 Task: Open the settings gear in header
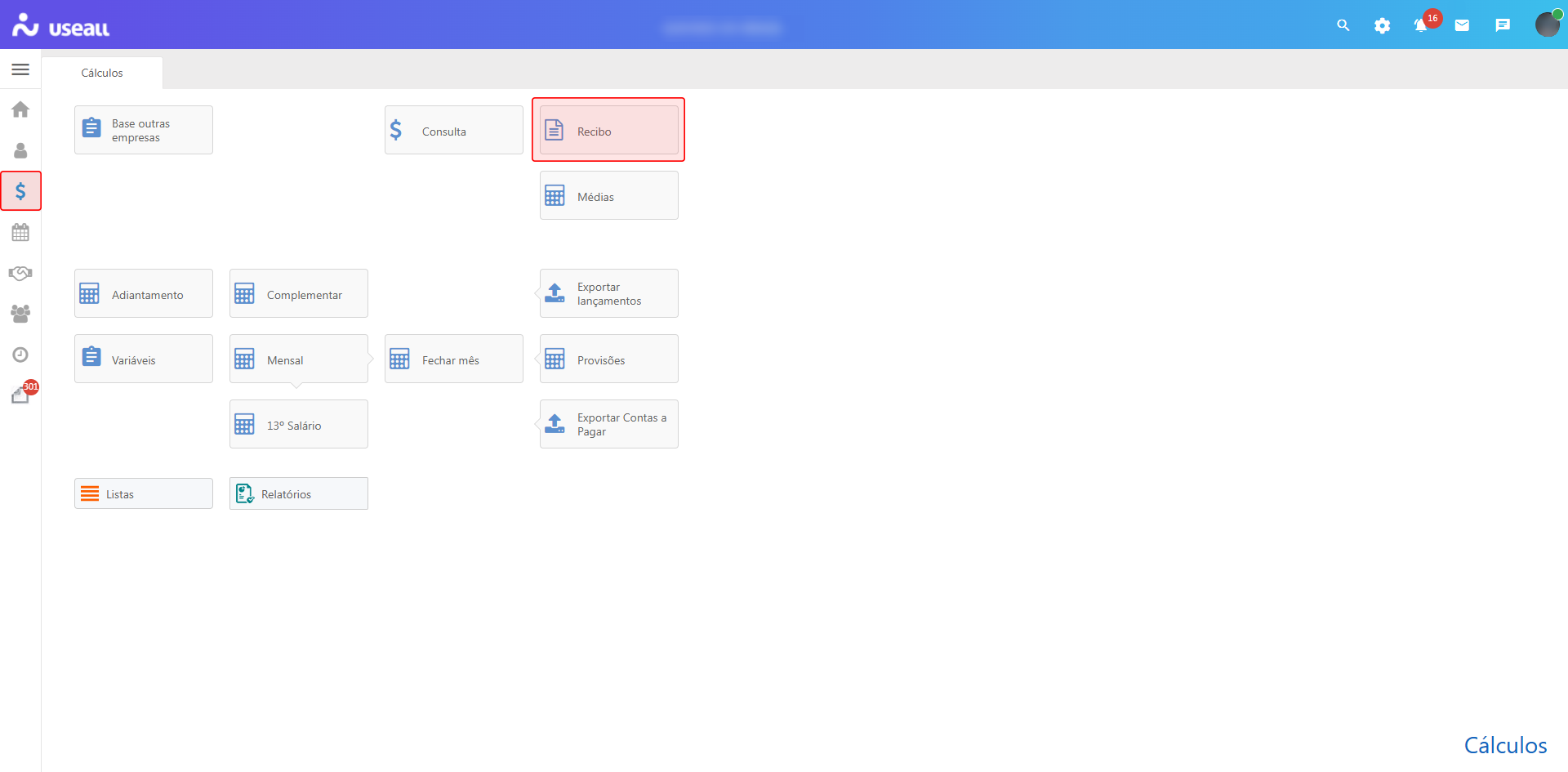pyautogui.click(x=1382, y=25)
